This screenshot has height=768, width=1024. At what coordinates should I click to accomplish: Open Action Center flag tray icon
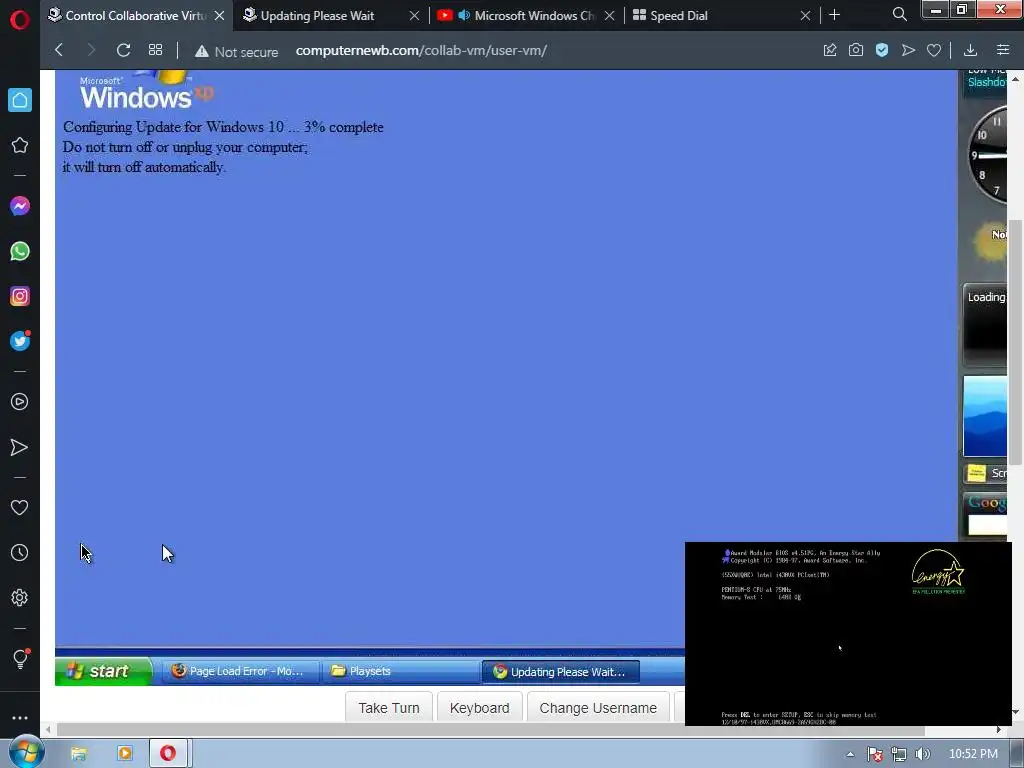875,754
